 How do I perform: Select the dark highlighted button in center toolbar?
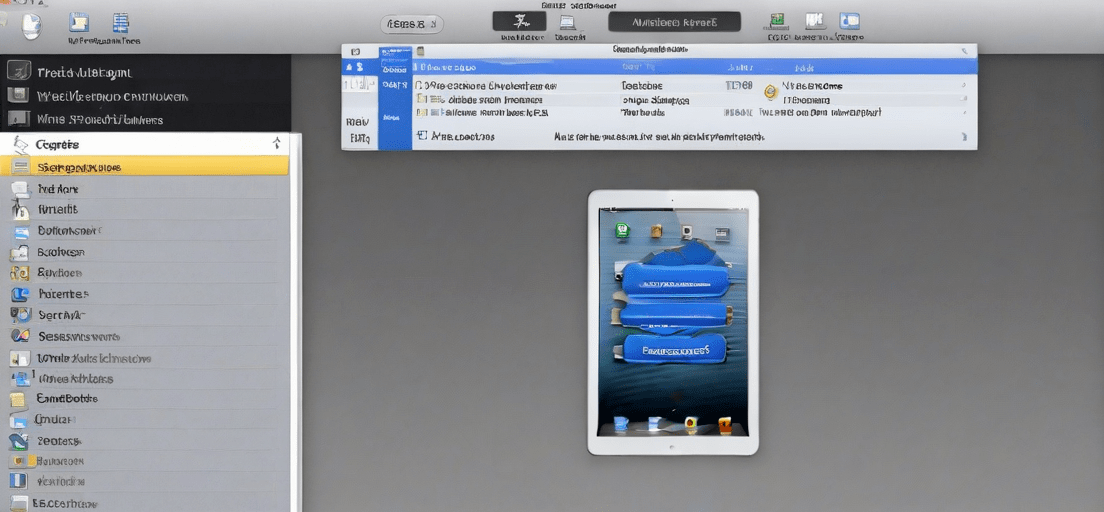[519, 21]
